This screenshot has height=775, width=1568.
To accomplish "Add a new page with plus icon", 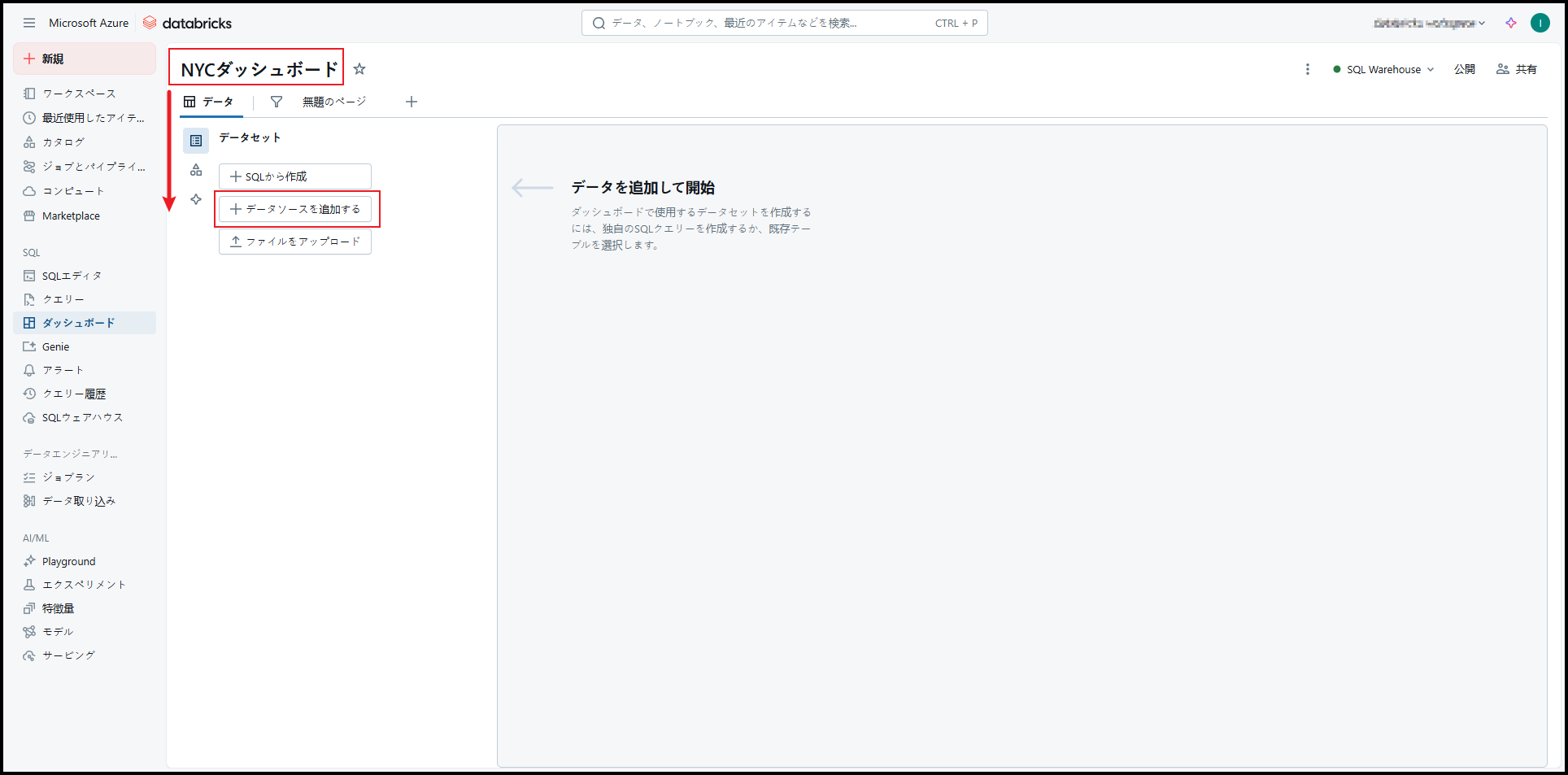I will tap(412, 102).
